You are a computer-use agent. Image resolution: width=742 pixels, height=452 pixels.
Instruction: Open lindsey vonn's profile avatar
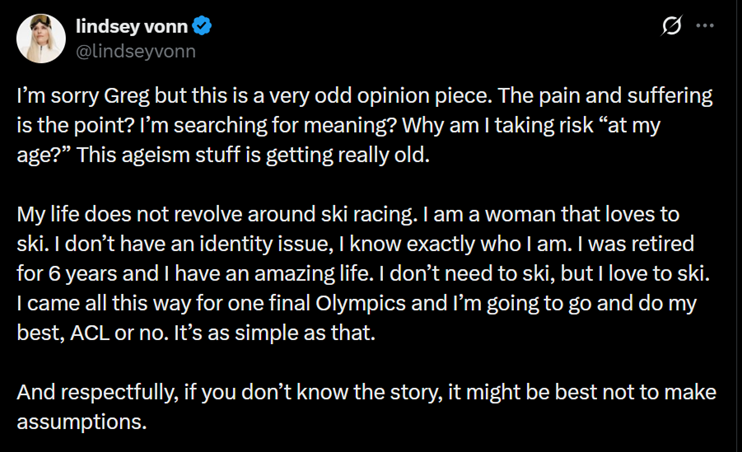click(42, 37)
